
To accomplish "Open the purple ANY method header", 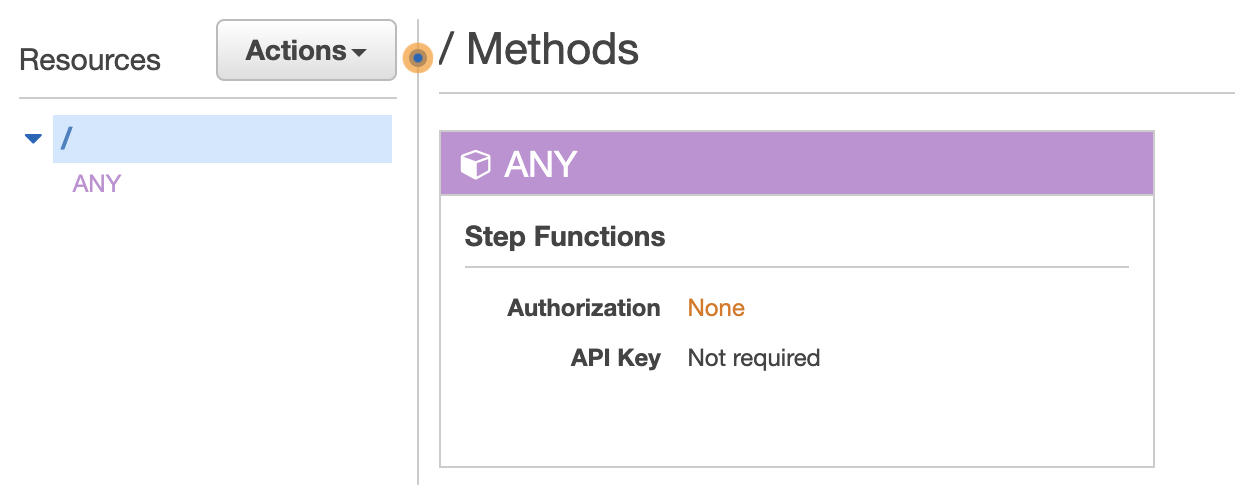I will pyautogui.click(x=797, y=163).
